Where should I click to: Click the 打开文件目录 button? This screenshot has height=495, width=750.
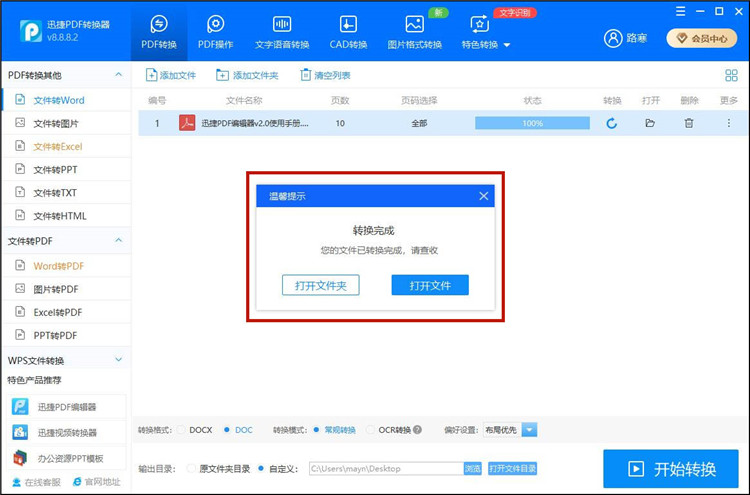pos(512,469)
